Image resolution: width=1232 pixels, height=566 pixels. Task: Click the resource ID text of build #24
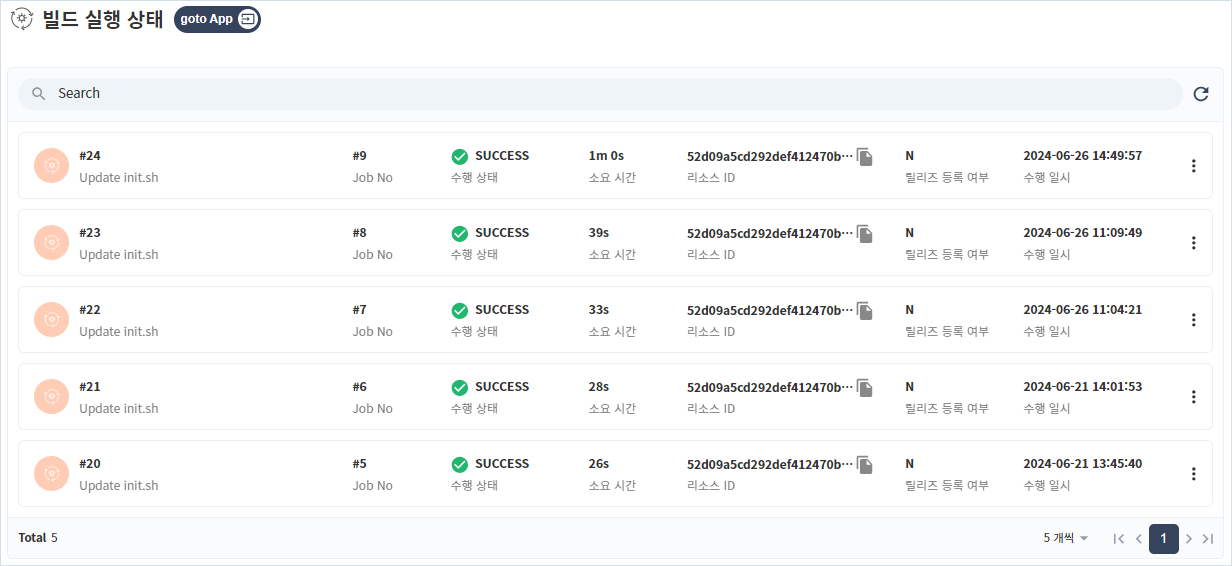tap(770, 157)
